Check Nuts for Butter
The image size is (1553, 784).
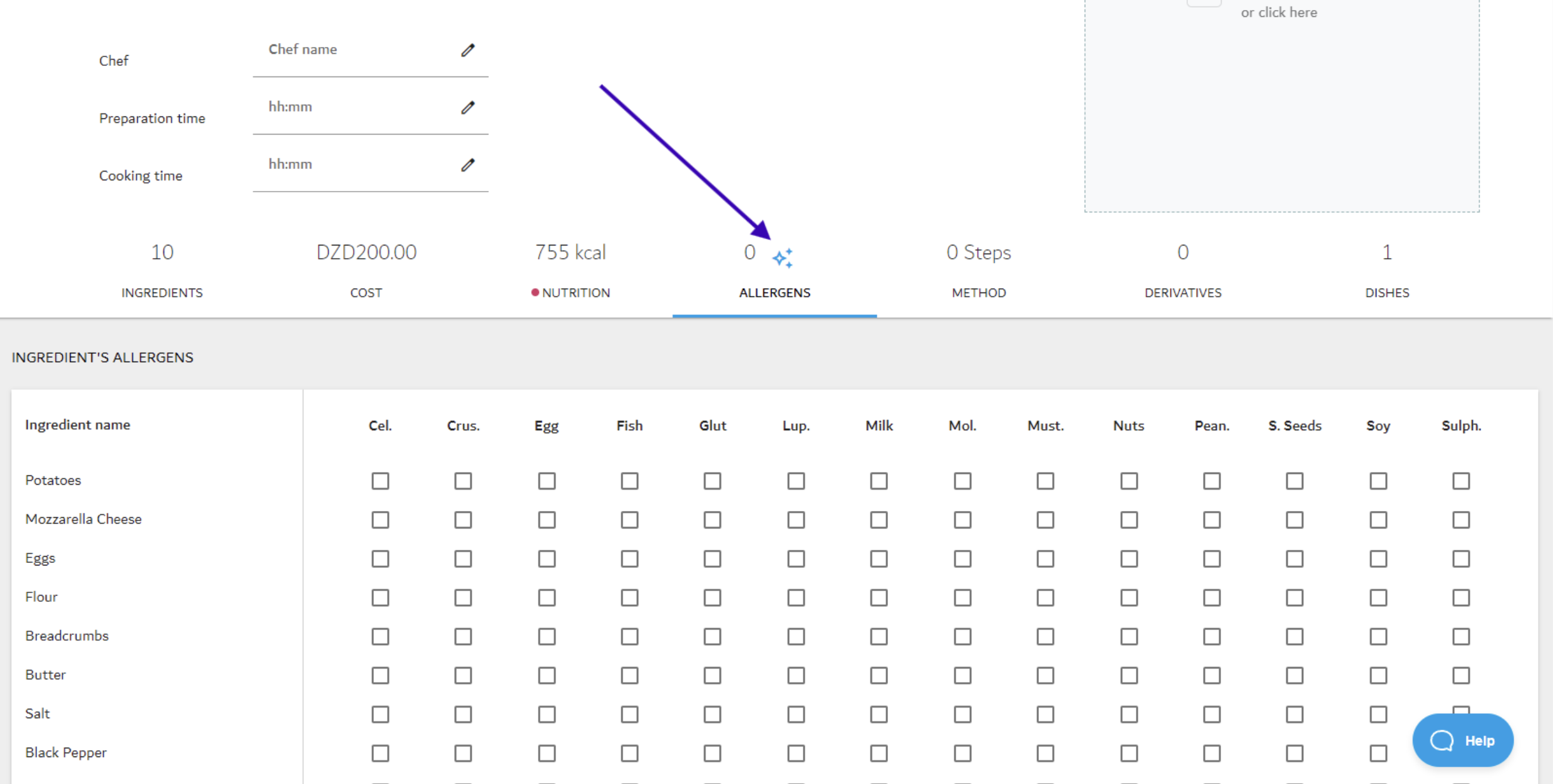[1129, 675]
